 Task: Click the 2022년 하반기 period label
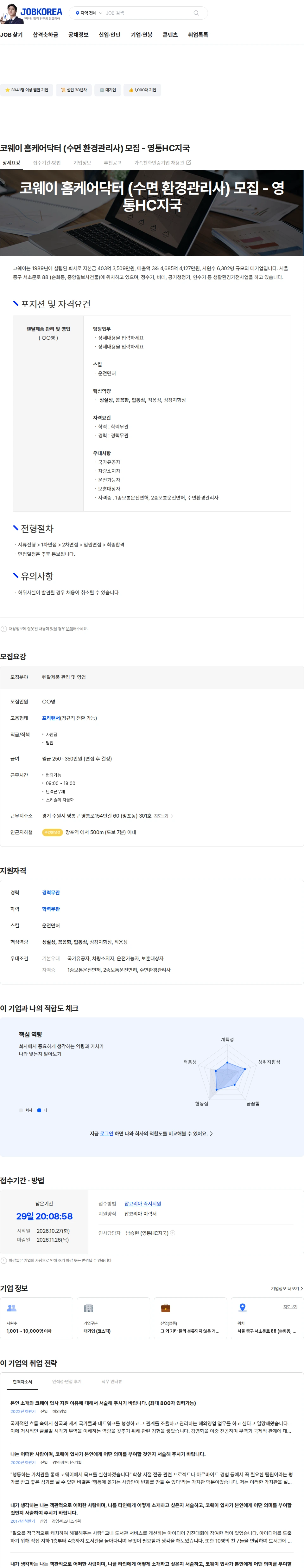pyautogui.click(x=22, y=1412)
